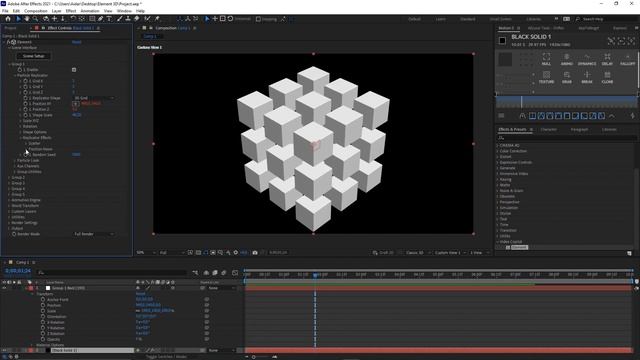
Task: Expand the Group 2 section
Action: 10,178
